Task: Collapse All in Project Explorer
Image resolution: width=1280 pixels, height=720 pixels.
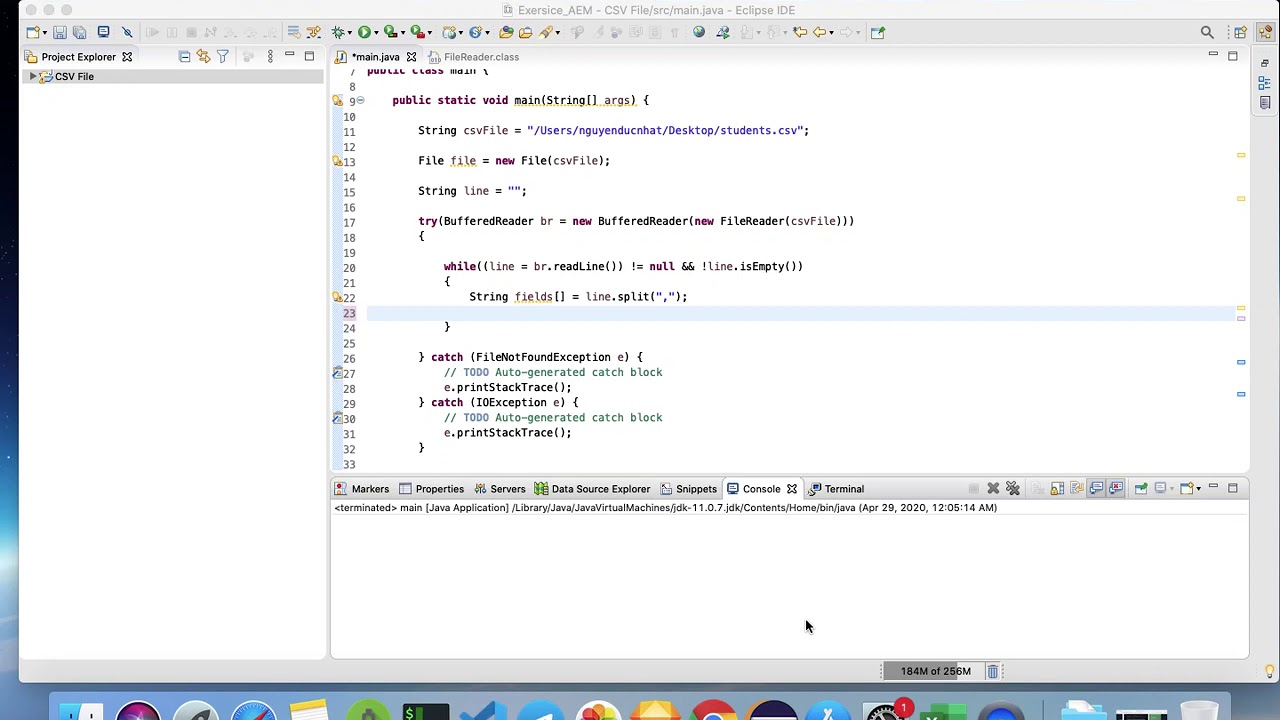Action: coord(184,57)
